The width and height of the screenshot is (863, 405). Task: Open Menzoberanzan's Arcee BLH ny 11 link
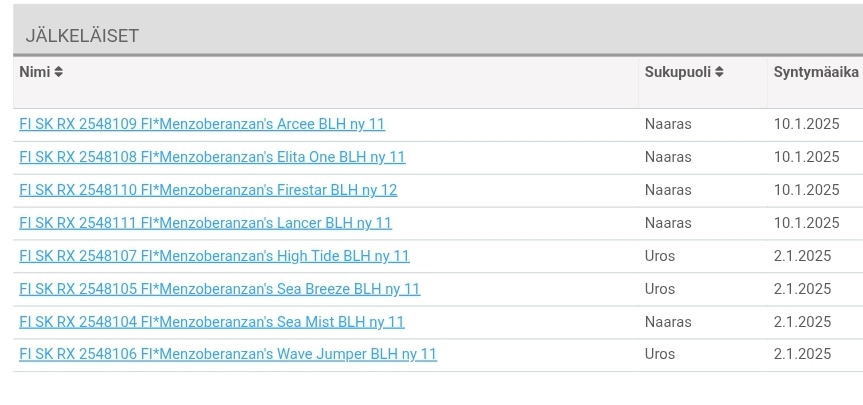(x=202, y=124)
